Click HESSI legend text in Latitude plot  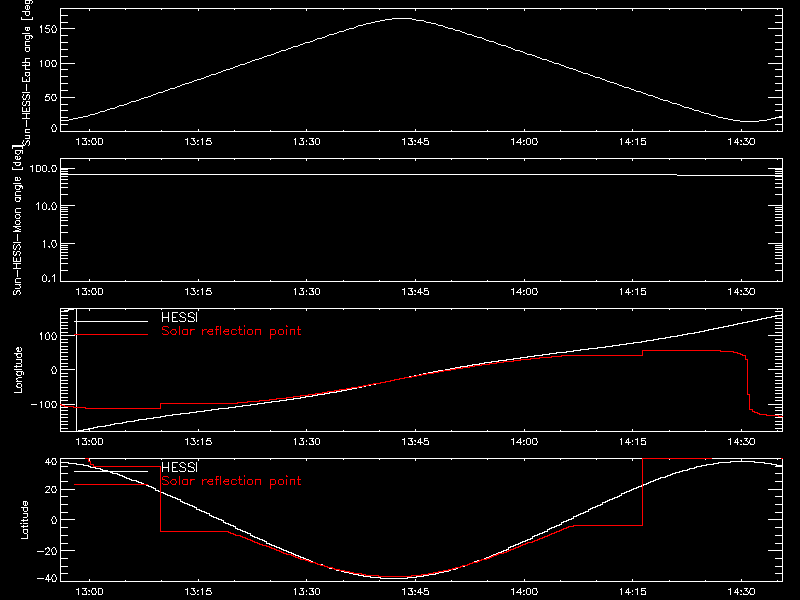coord(179,467)
